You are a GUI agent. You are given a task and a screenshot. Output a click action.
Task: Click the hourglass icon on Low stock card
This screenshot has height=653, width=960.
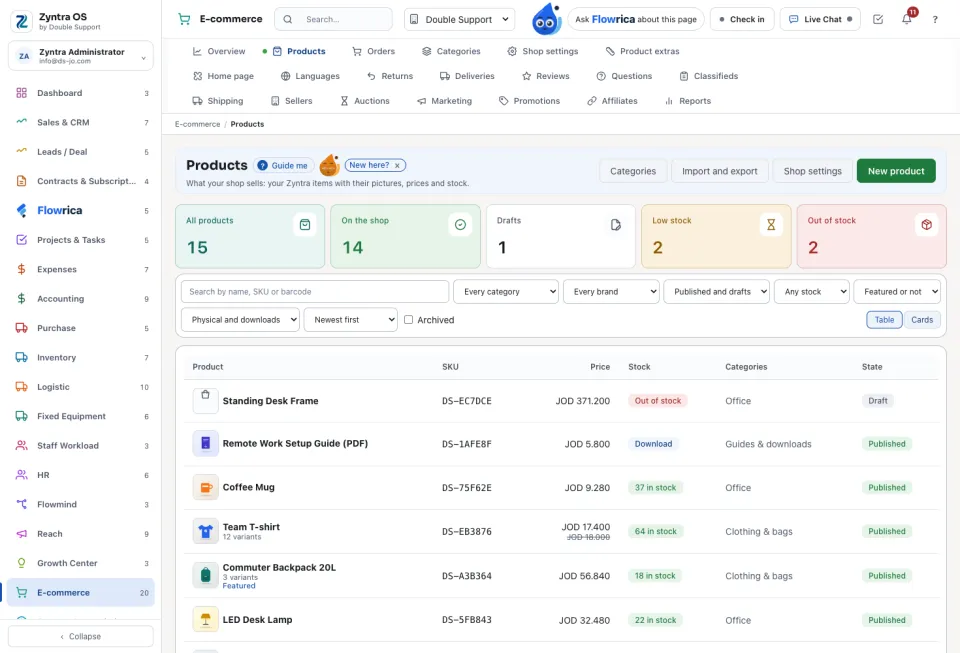[x=771, y=225]
